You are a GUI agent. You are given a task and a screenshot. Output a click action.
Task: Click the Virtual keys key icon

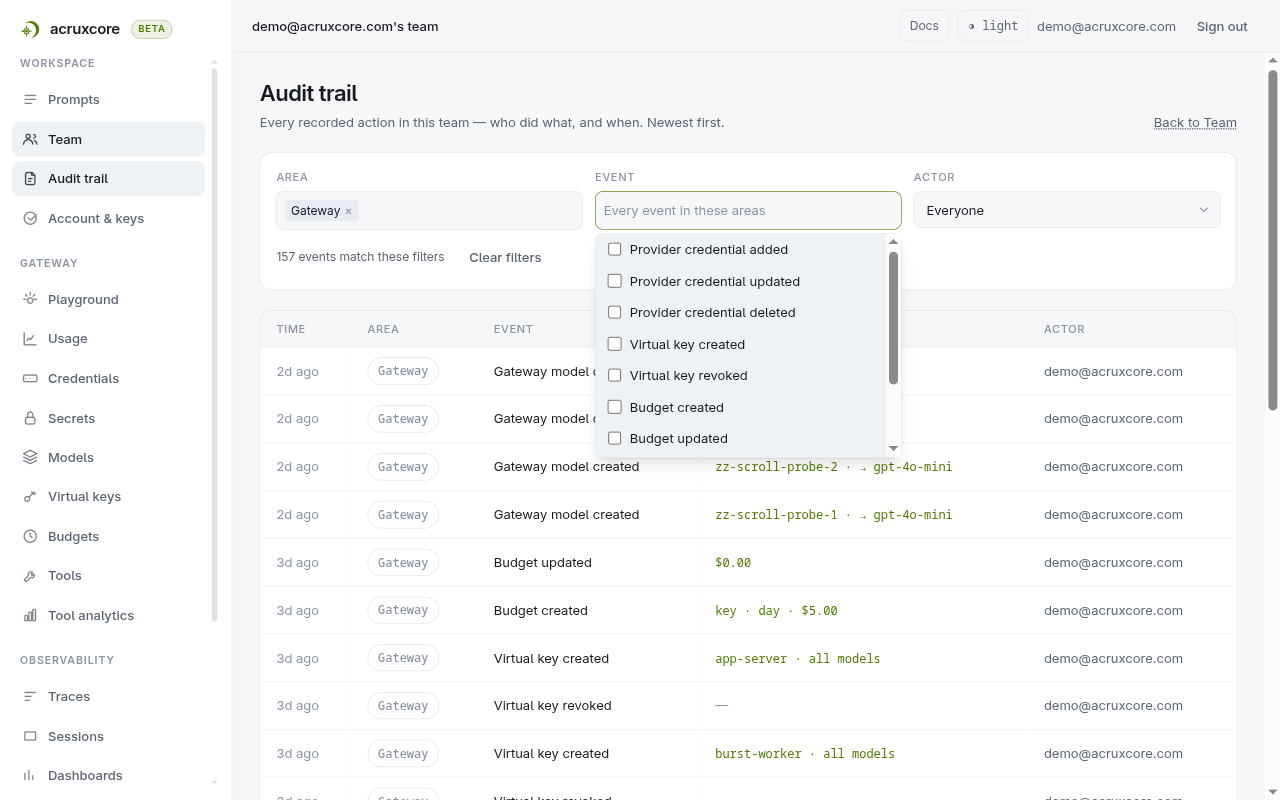(x=30, y=497)
